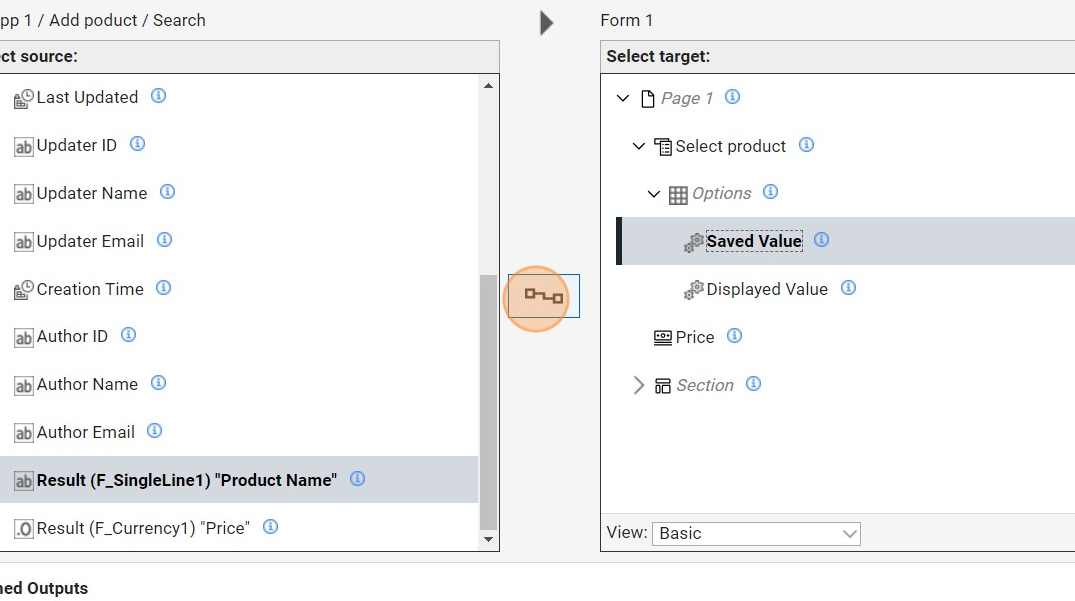This screenshot has width=1075, height=601.
Task: Open the View dropdown set to Basic
Action: (x=755, y=533)
